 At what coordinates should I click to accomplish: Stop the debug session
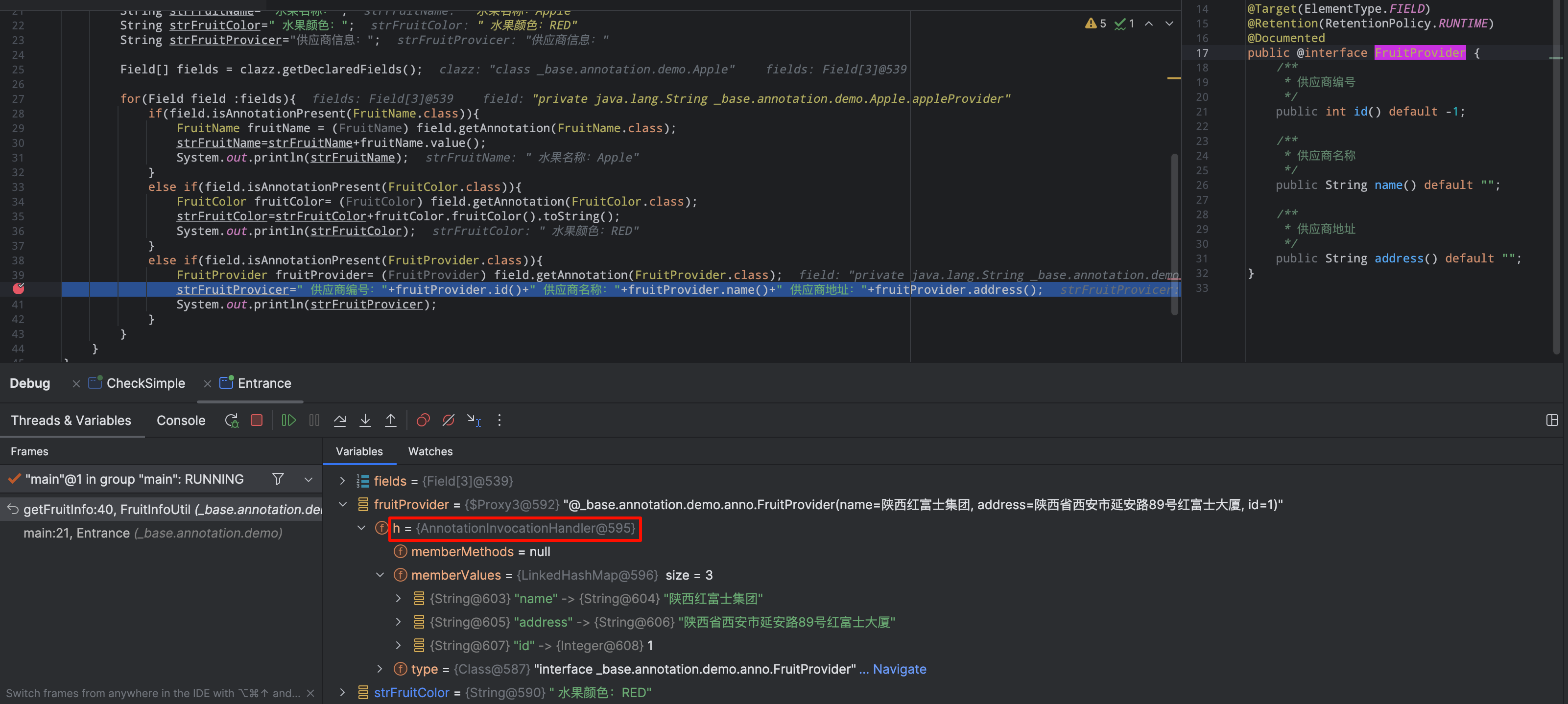[256, 421]
